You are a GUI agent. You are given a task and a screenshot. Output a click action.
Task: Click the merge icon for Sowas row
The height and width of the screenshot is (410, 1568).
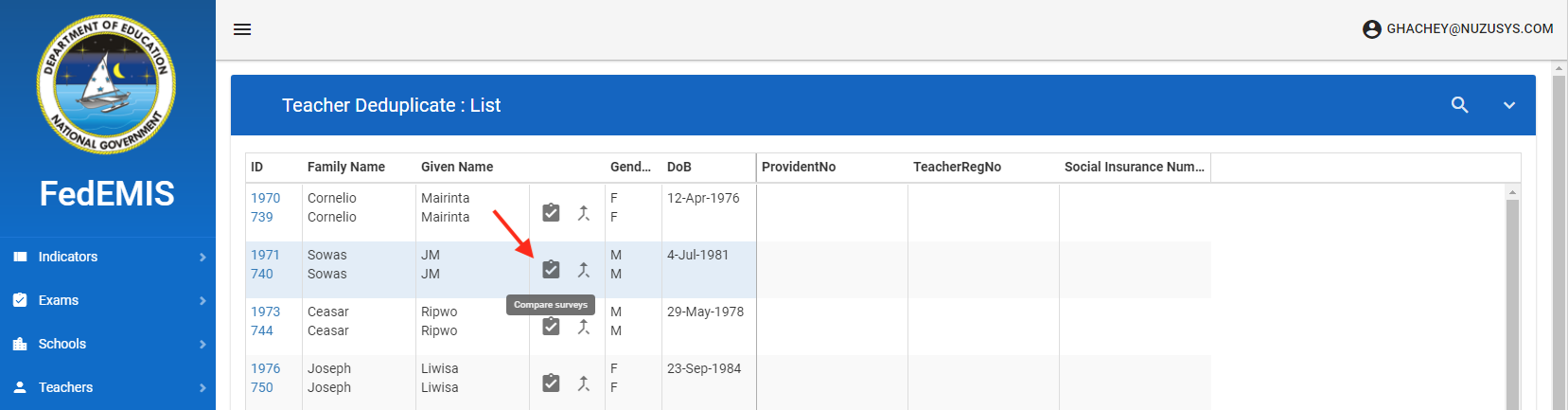coord(584,270)
